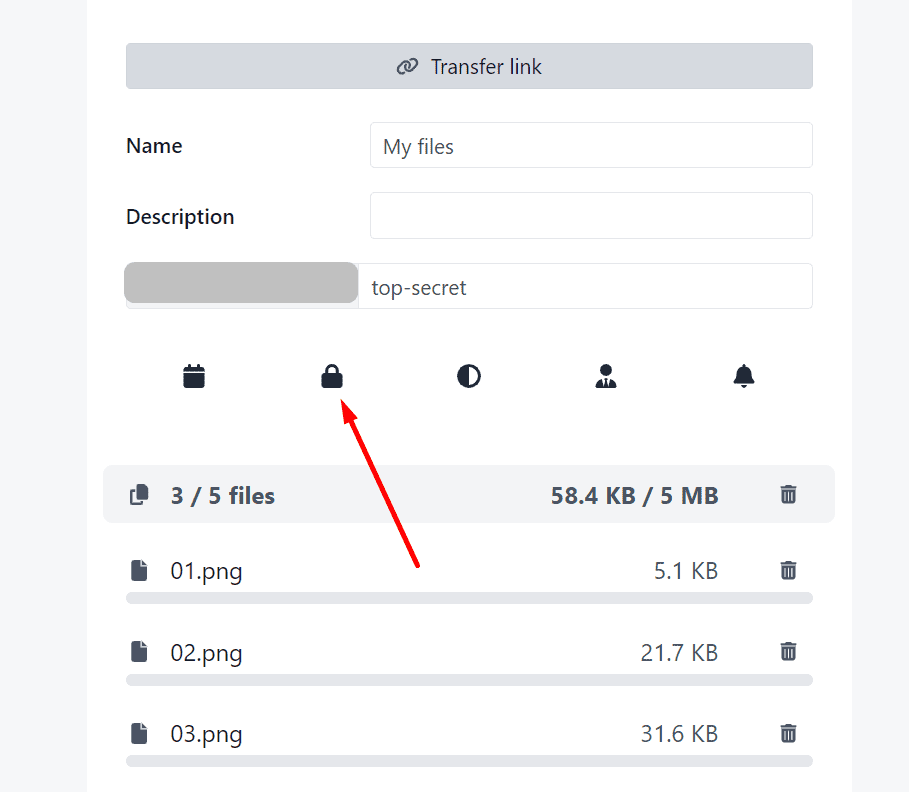Click the 3 / 5 files summary label

click(x=222, y=495)
